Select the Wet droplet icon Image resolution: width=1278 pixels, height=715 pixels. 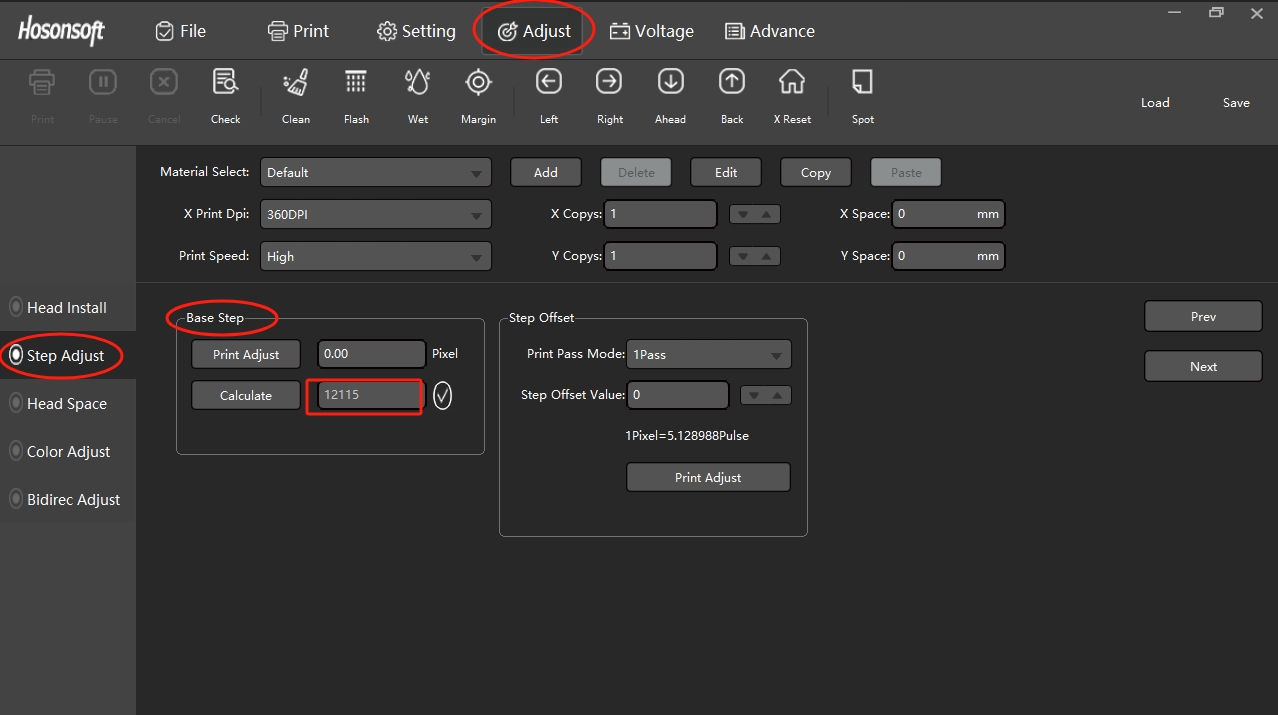tap(418, 83)
